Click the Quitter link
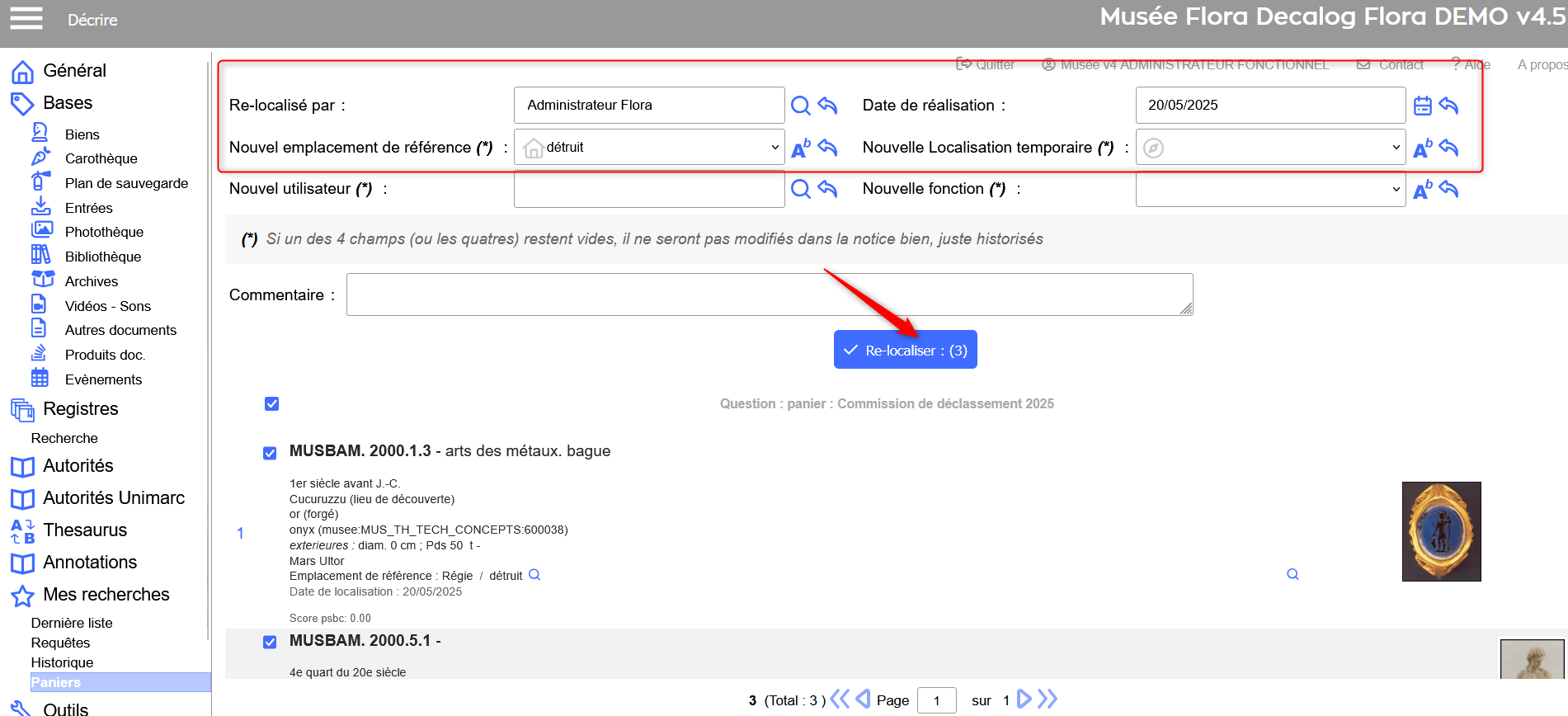The image size is (1568, 716). click(x=986, y=64)
